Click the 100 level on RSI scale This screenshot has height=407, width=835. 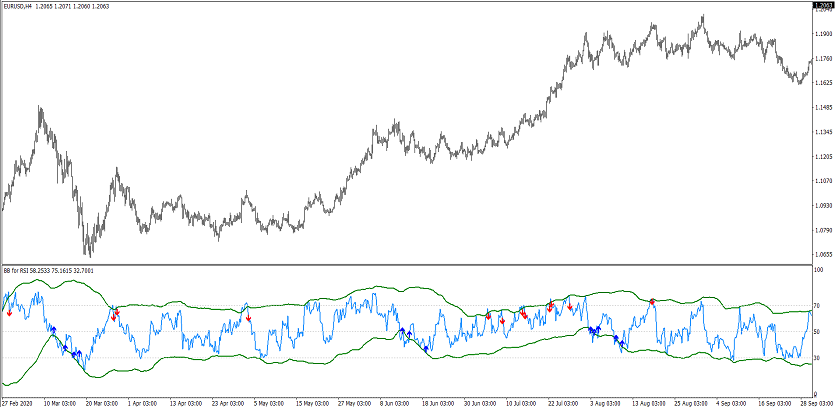tap(819, 270)
